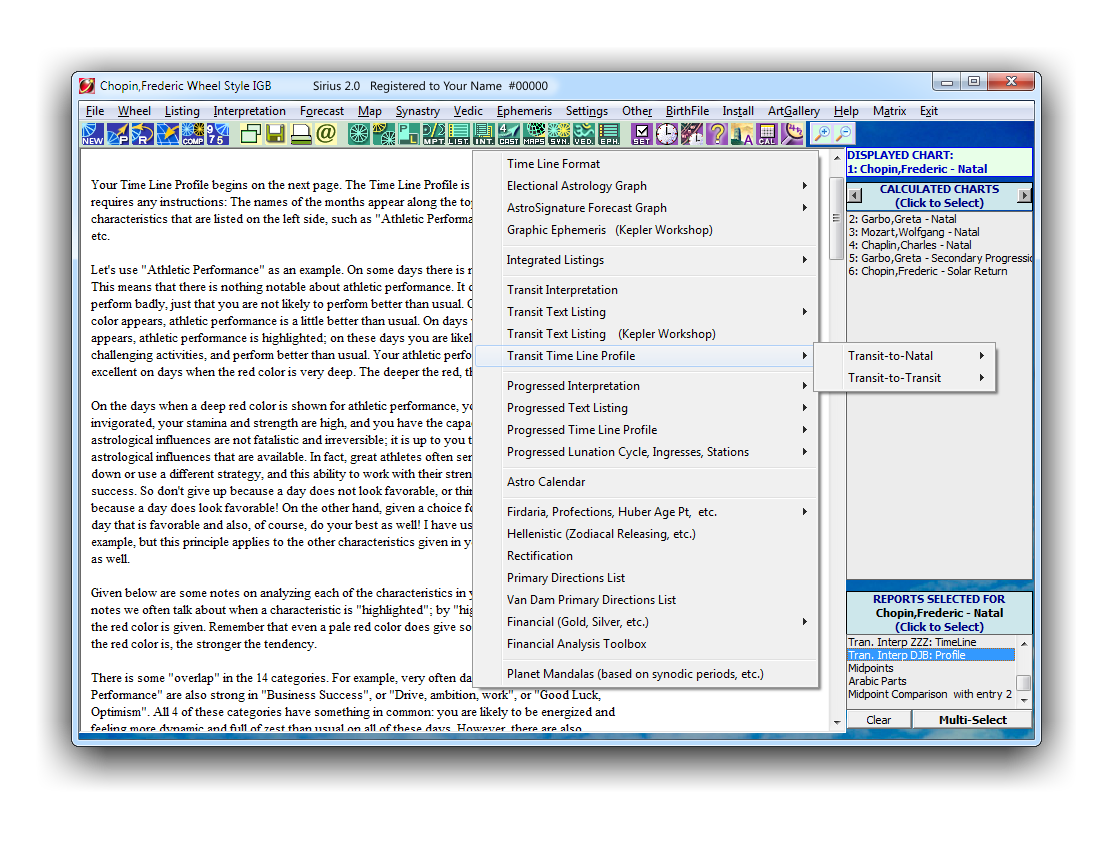Click the first clock toolbar icon
This screenshot has height=856, width=1112.
pos(667,133)
